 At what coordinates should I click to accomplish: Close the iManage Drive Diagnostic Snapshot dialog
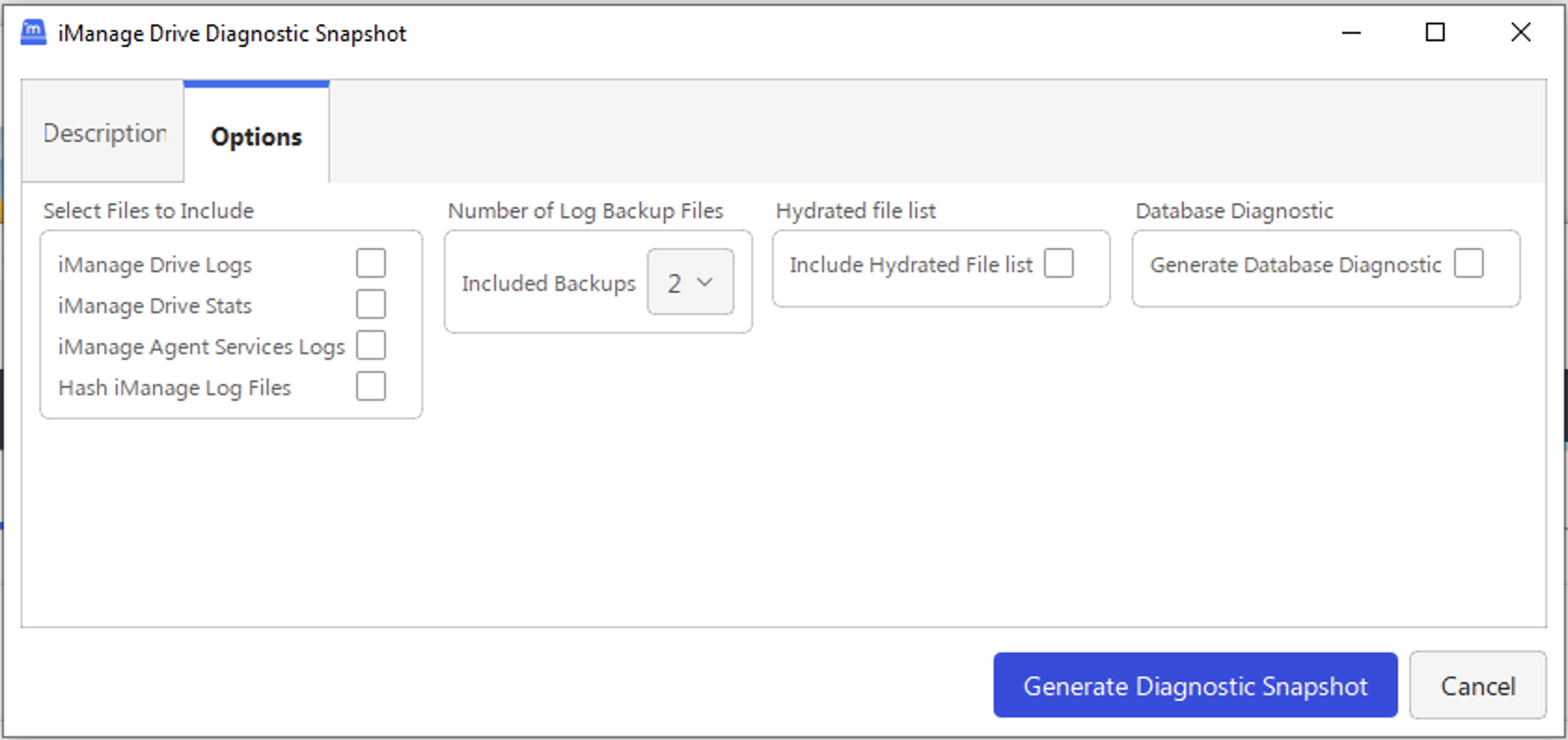1520,33
